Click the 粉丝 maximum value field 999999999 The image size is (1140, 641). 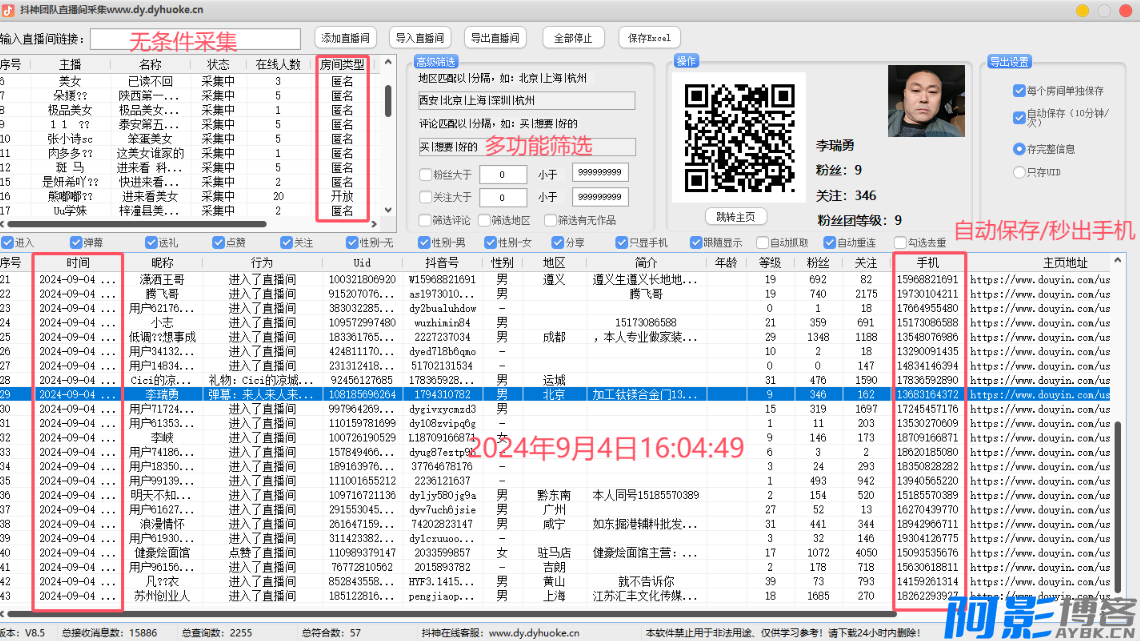coord(600,173)
